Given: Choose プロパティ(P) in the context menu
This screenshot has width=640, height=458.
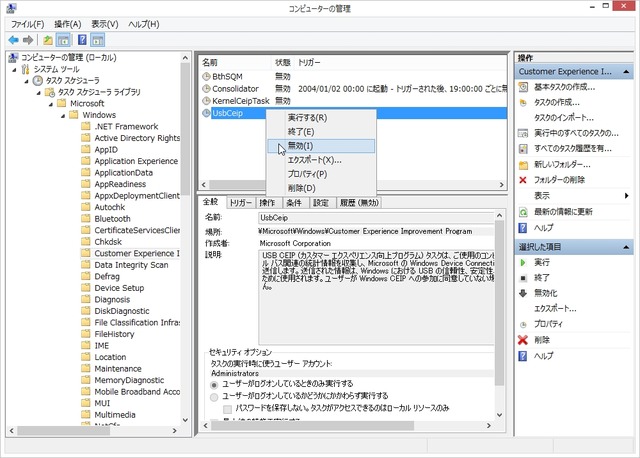Looking at the screenshot, I should [x=321, y=174].
